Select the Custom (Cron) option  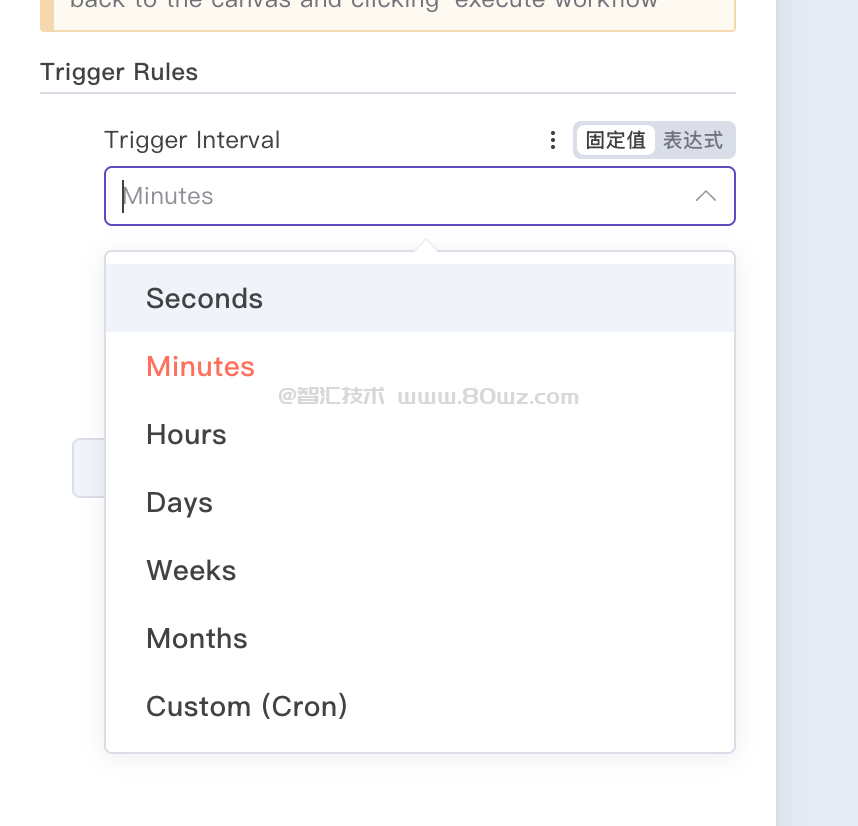pos(247,706)
